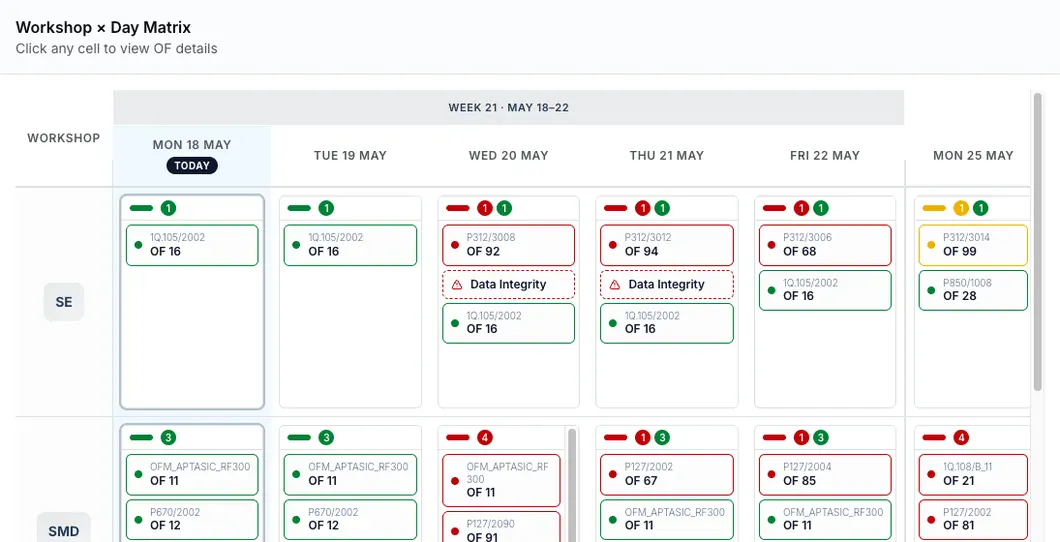Select the MON 25 MAY column header

(x=973, y=155)
